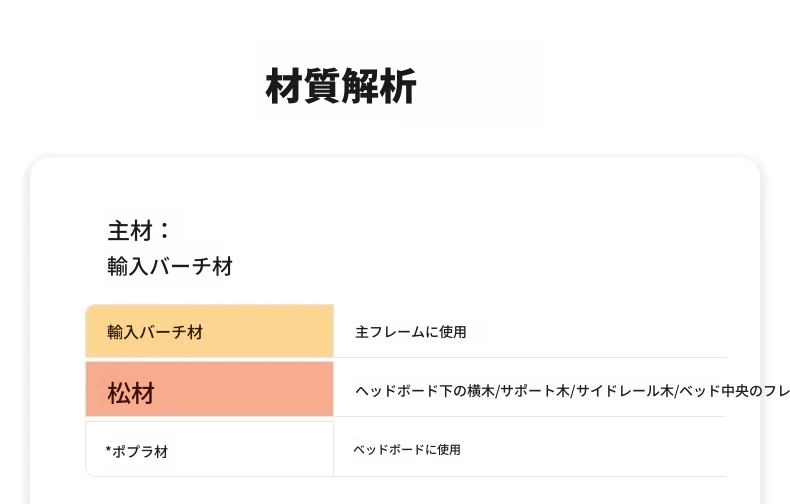The height and width of the screenshot is (504, 790).
Task: Click the 主フレームに使用 description
Action: coord(411,332)
